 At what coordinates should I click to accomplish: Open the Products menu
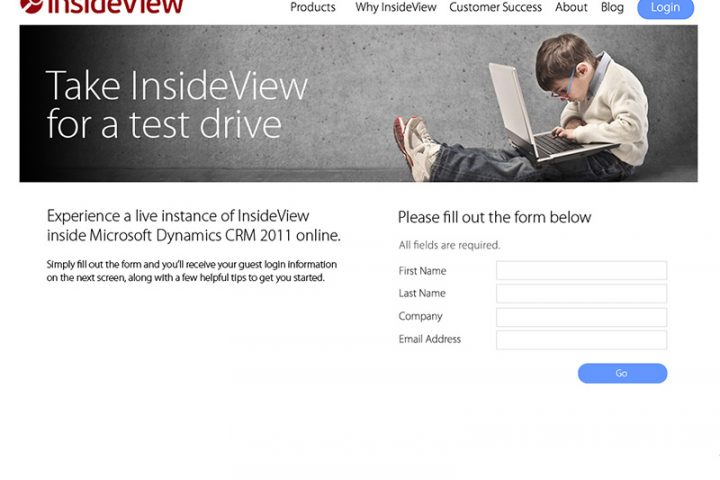coord(313,7)
